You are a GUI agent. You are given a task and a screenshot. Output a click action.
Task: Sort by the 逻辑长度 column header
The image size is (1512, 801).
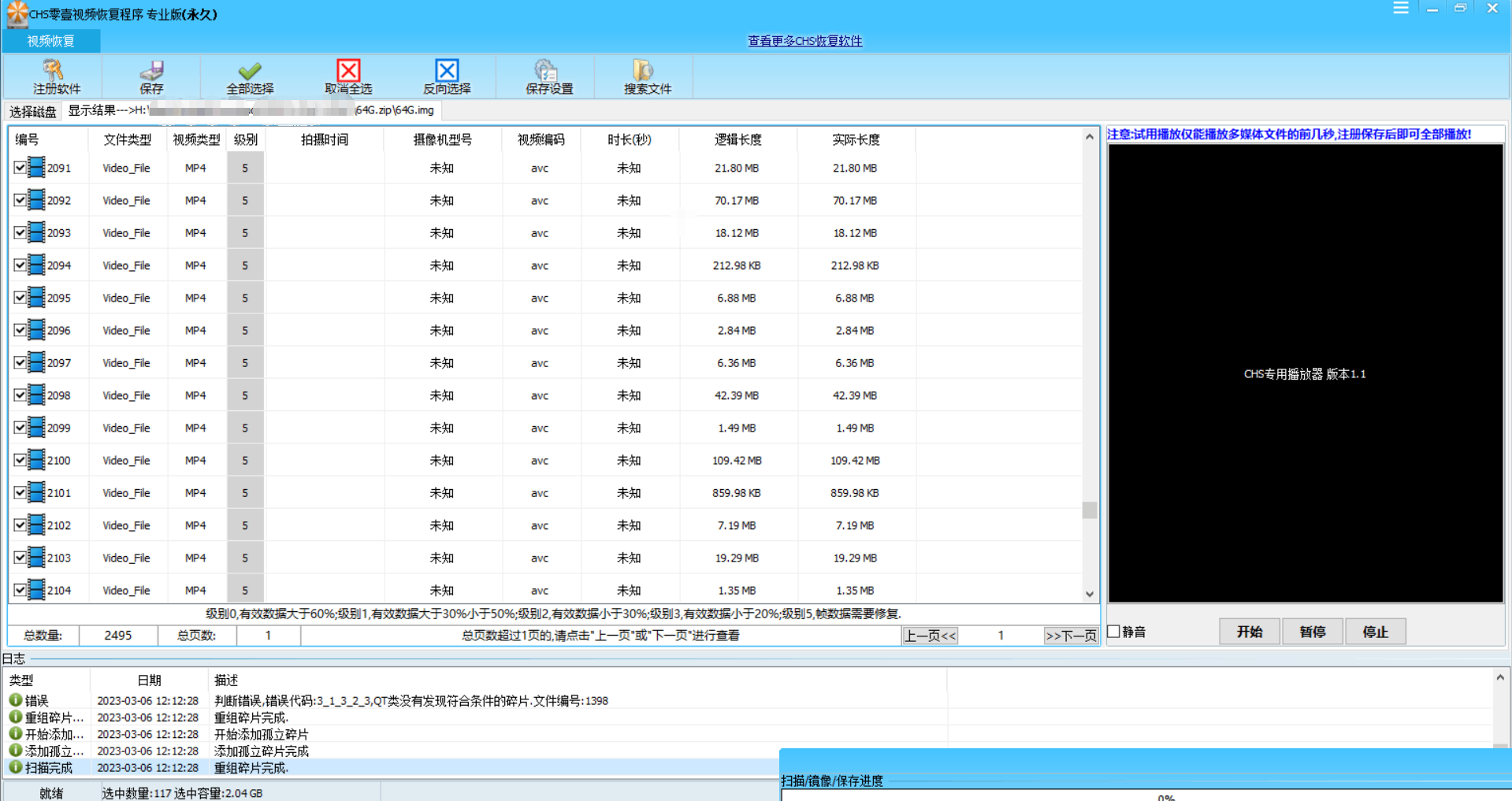(x=738, y=139)
